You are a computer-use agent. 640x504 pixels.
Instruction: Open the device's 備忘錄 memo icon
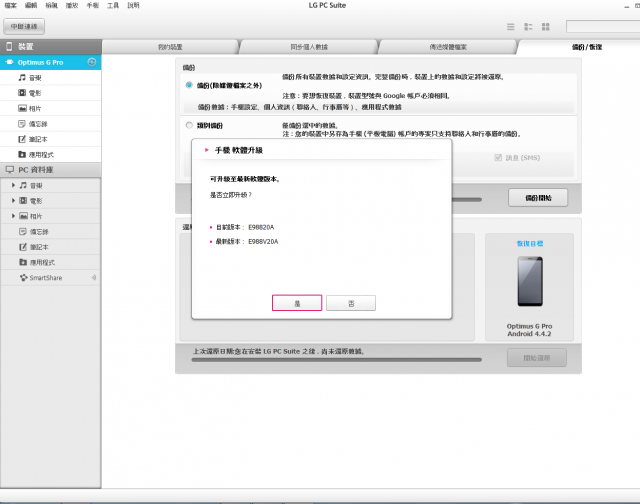pyautogui.click(x=22, y=124)
